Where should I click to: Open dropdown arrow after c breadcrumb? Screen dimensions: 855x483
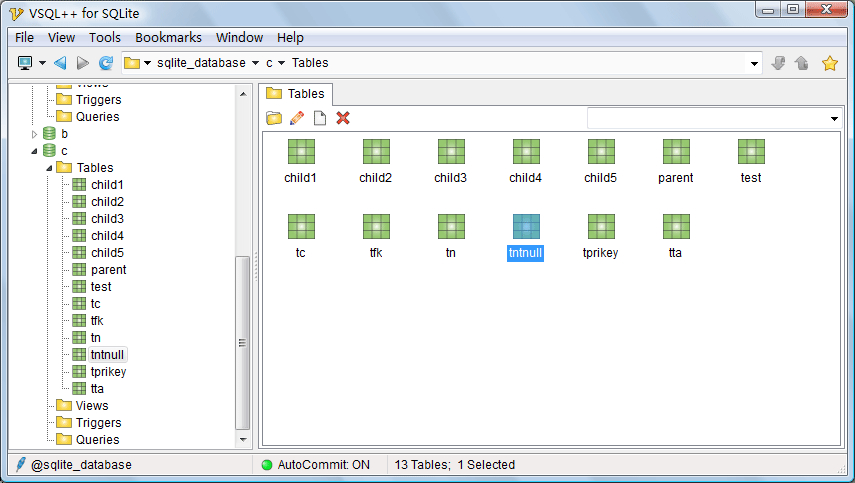pyautogui.click(x=281, y=63)
